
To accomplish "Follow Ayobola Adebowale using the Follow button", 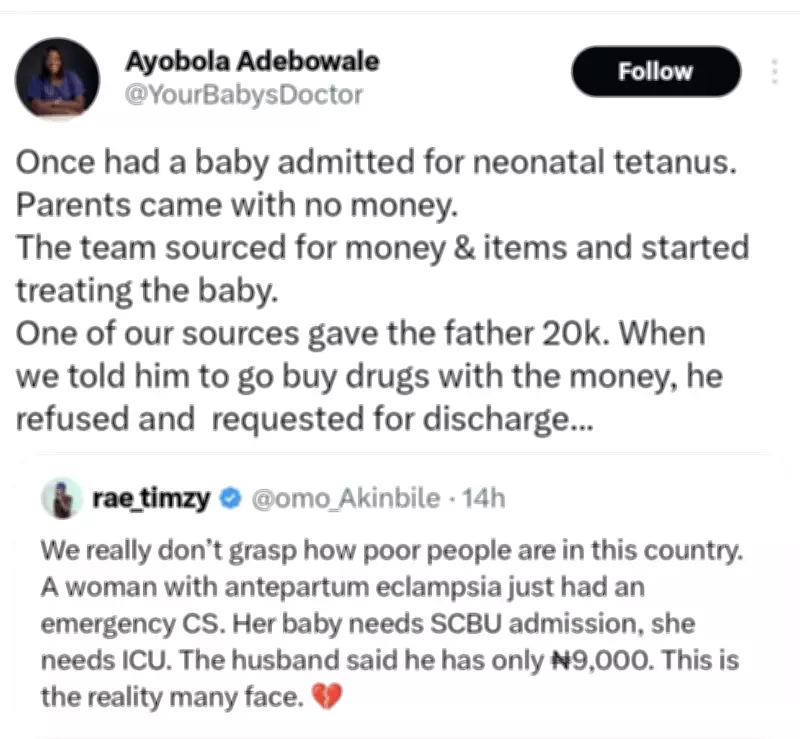I will pyautogui.click(x=655, y=71).
